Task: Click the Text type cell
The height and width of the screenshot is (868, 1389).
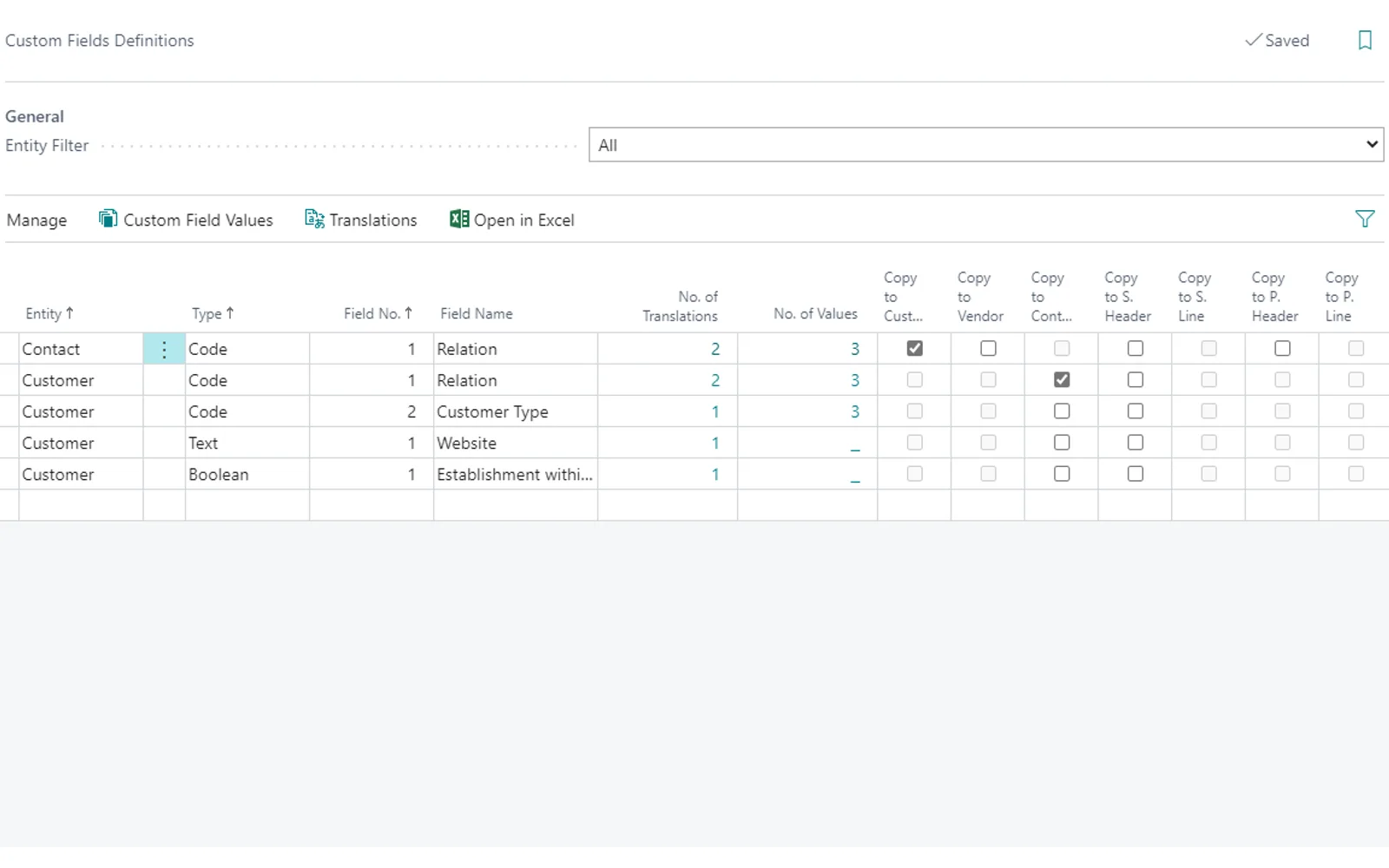Action: point(247,443)
